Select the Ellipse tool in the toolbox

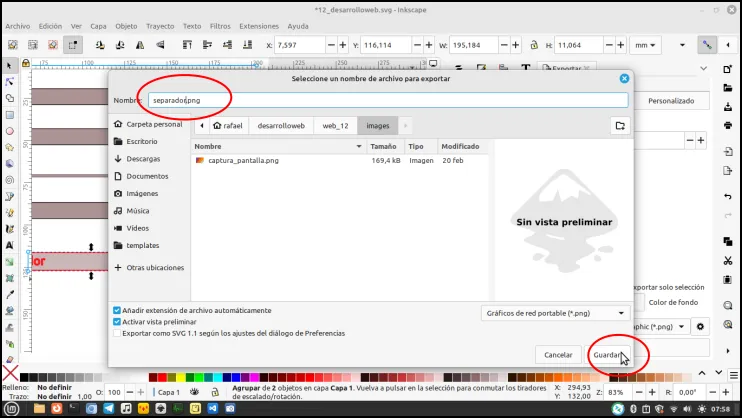pyautogui.click(x=9, y=131)
